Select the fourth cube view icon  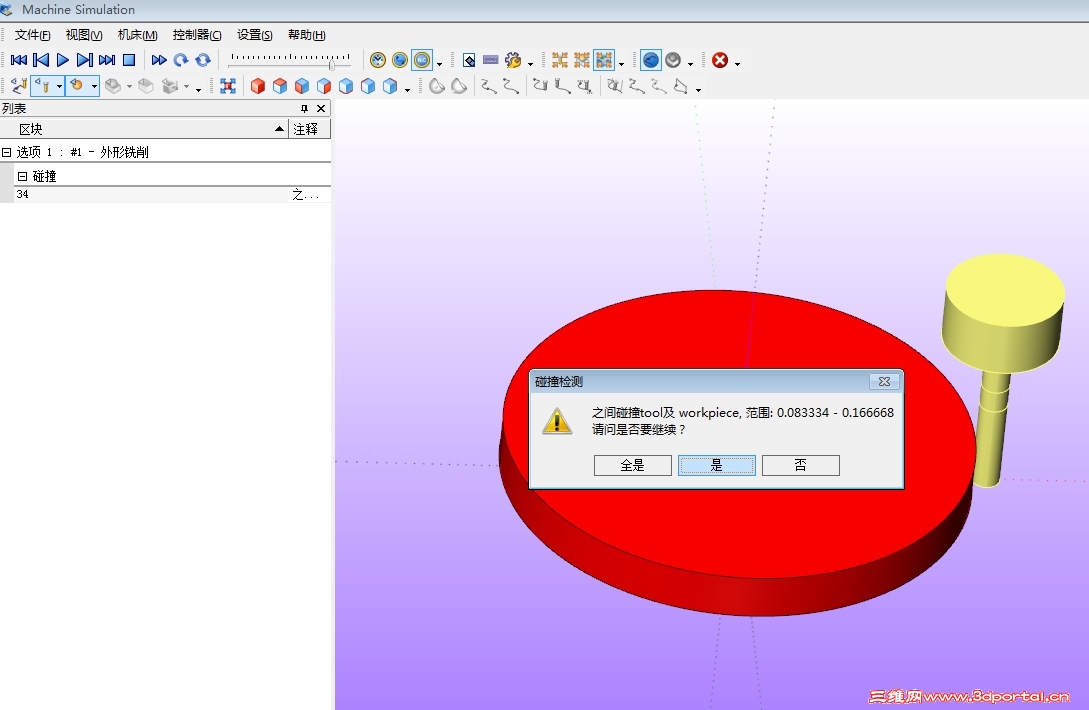point(324,86)
